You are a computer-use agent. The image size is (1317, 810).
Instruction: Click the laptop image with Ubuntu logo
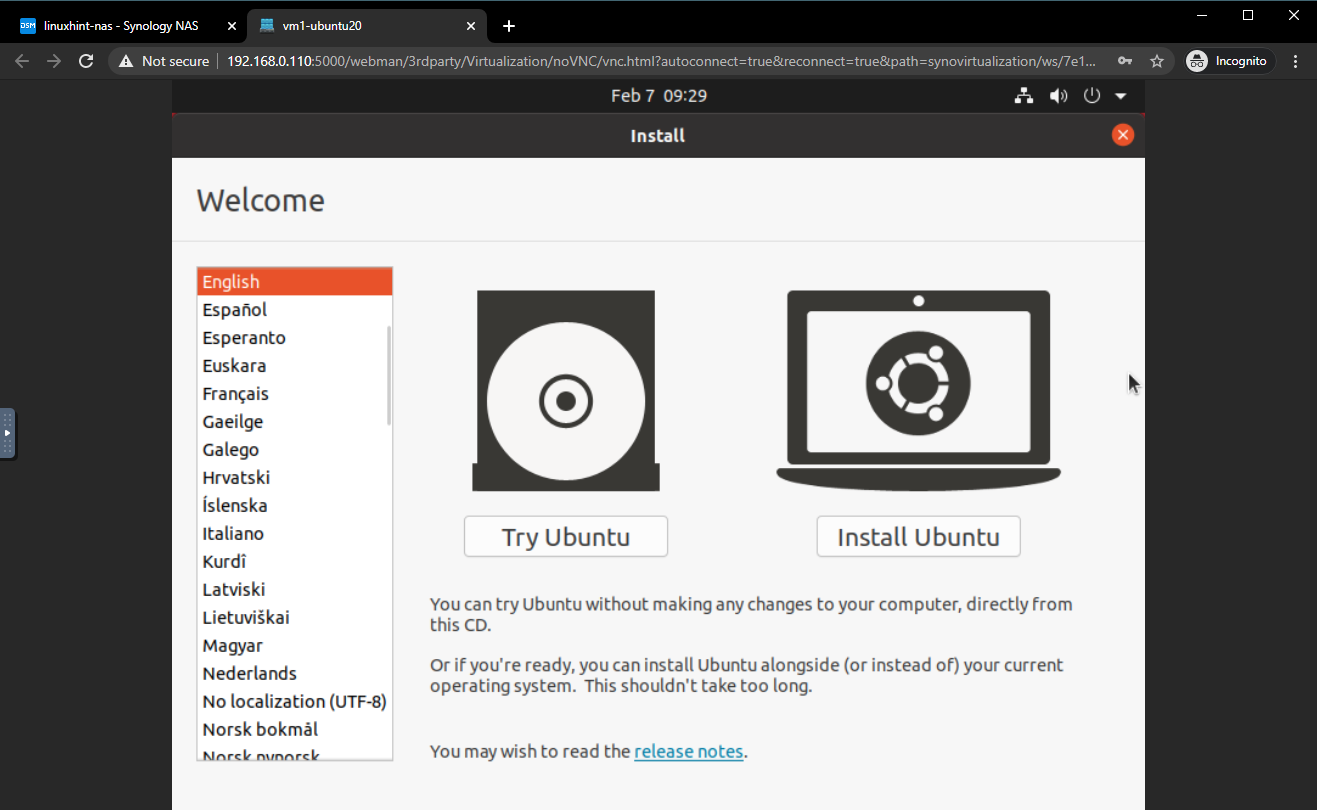(918, 387)
